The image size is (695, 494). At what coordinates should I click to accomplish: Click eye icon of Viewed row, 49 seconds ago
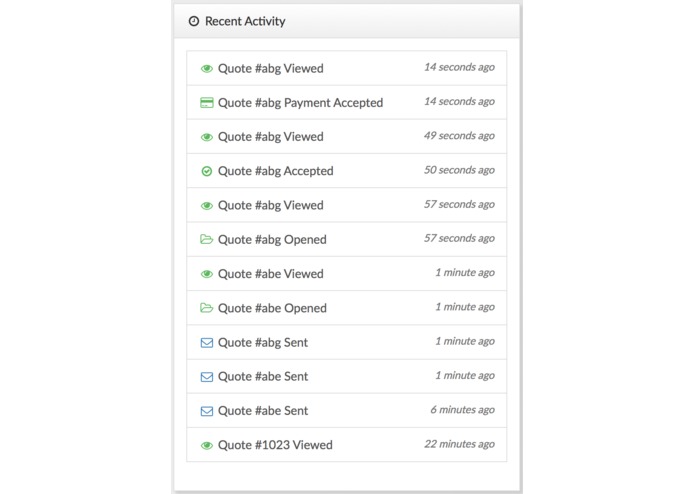pos(207,137)
